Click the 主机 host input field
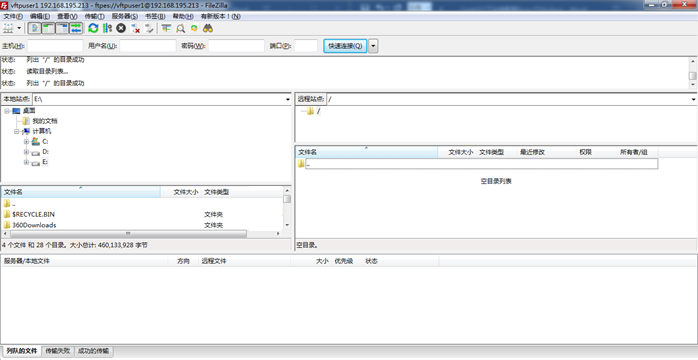Screen dimensions: 698x360 point(55,46)
